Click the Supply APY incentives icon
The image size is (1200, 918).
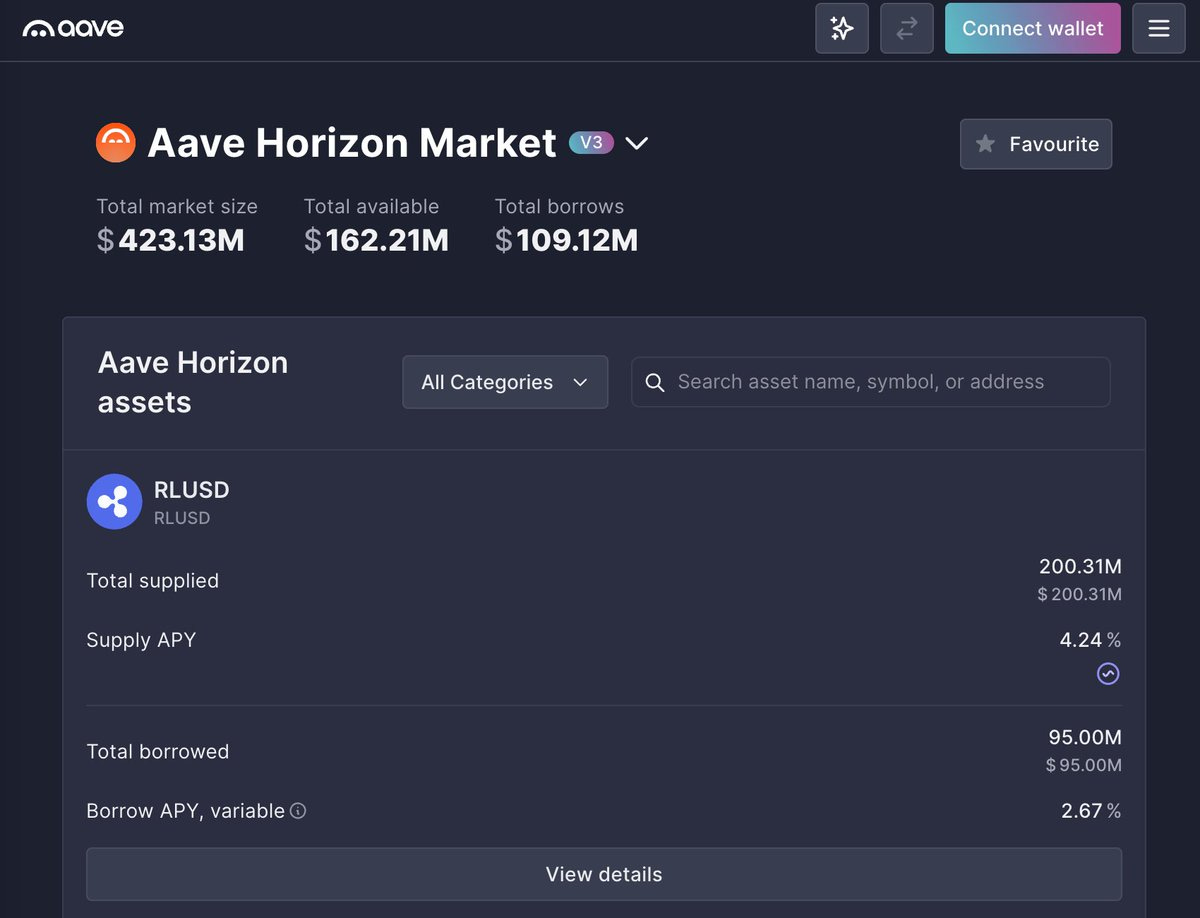click(1108, 674)
